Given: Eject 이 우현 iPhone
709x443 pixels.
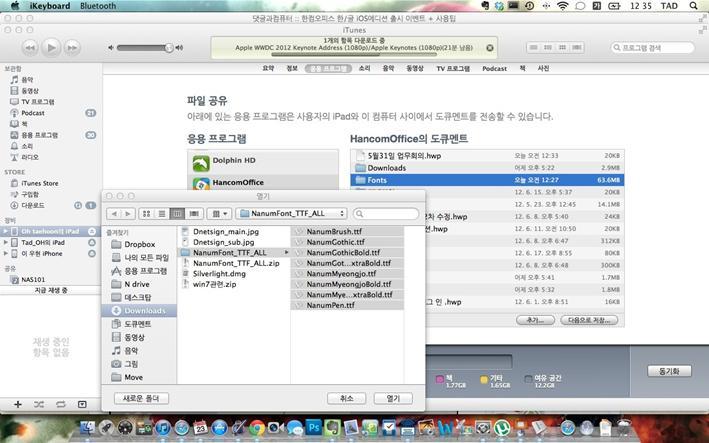Looking at the screenshot, I should pos(92,254).
